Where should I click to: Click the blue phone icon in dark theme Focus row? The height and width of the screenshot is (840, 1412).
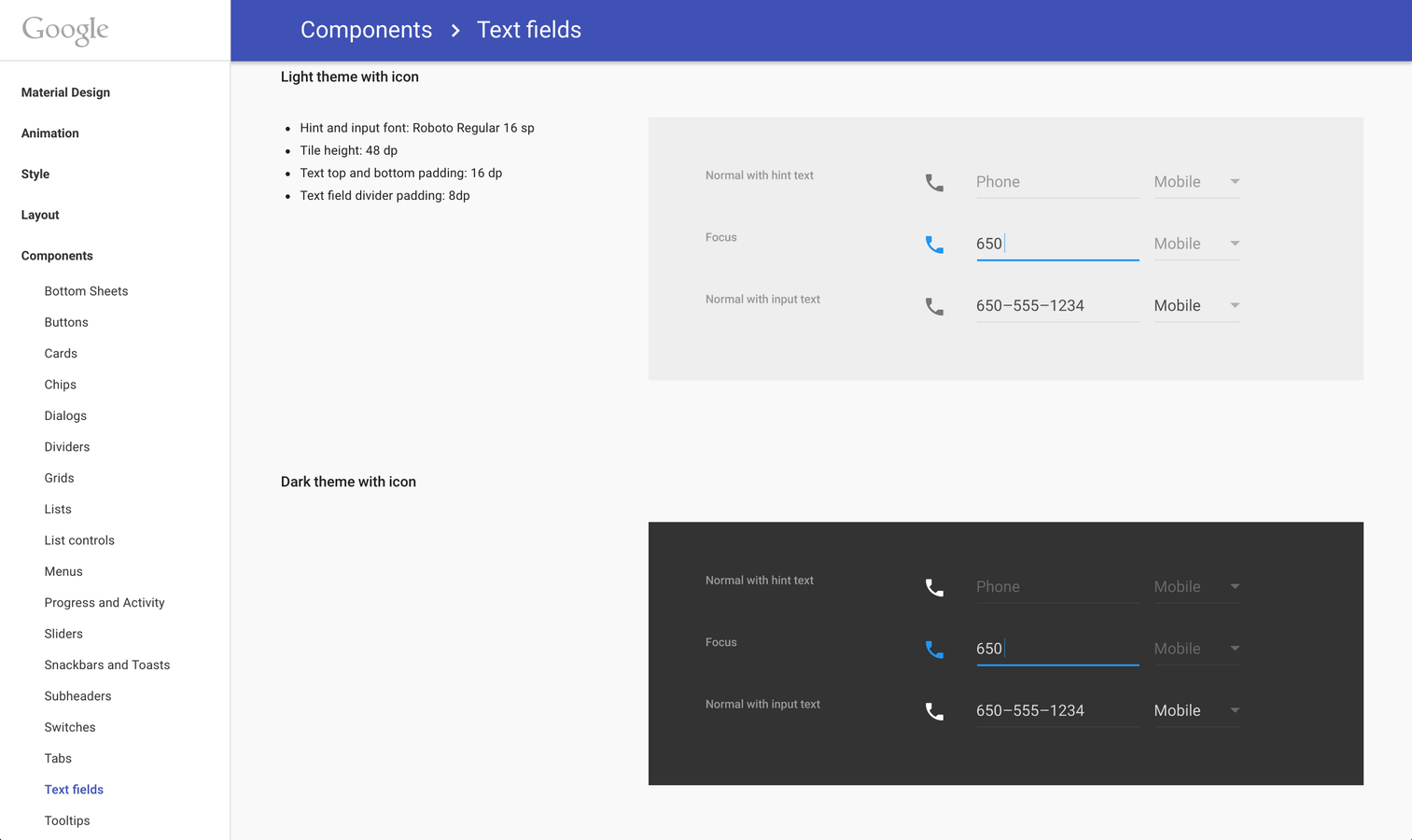click(934, 650)
